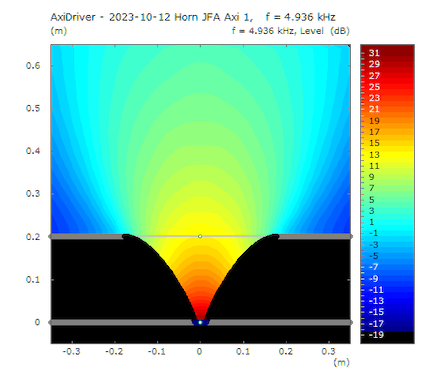This screenshot has height=371, width=425.
Task: Click the 'f = 4.936 kHz, Level (dB)' subtitle
Action: click(291, 31)
